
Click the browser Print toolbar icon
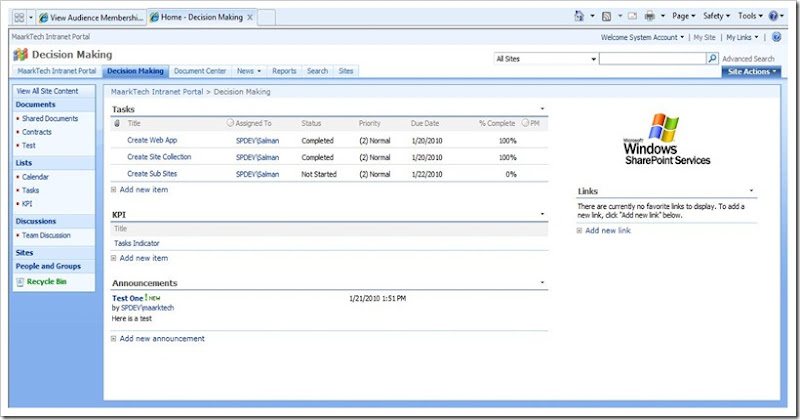[x=650, y=17]
